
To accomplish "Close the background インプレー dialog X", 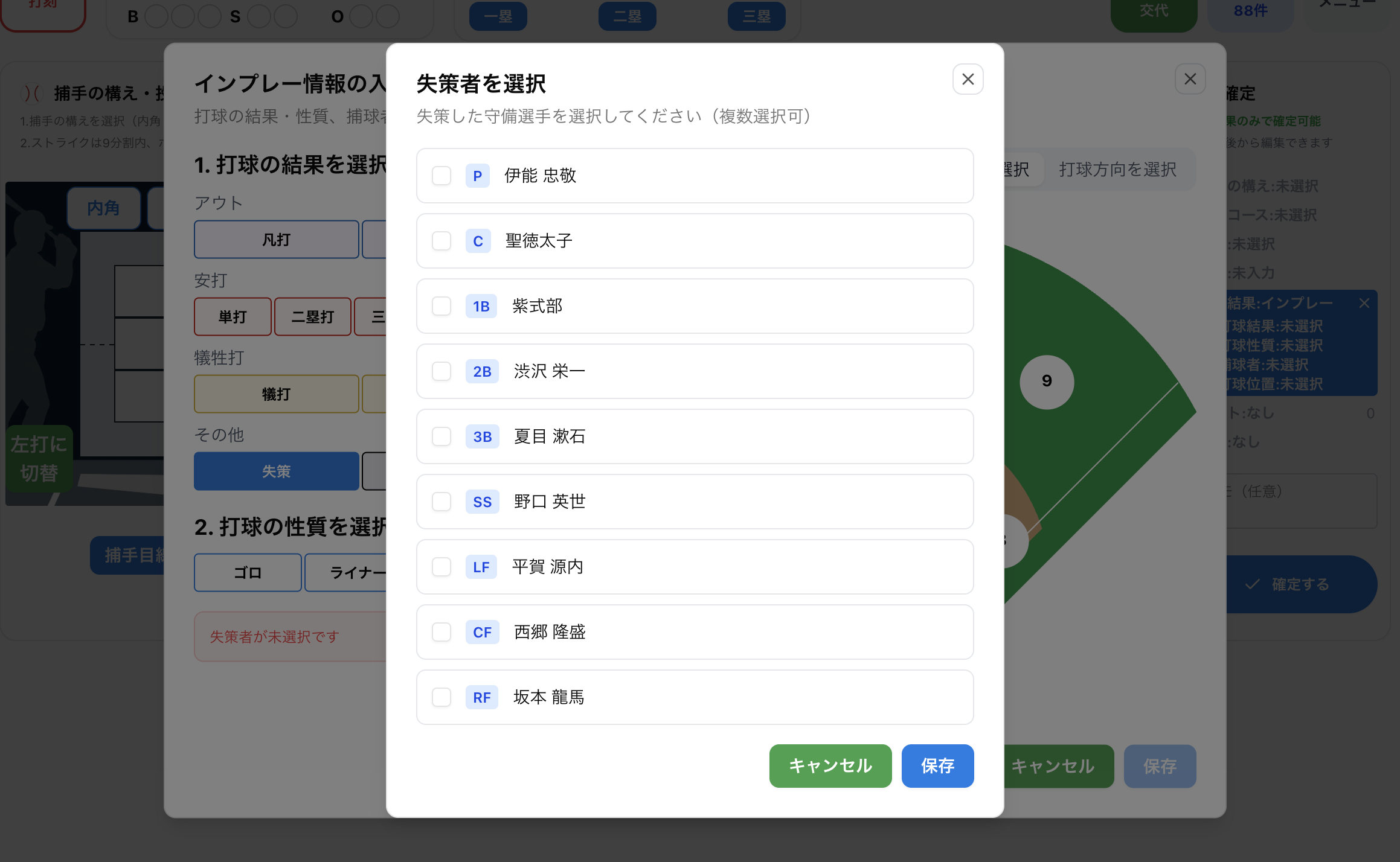I will (1190, 79).
